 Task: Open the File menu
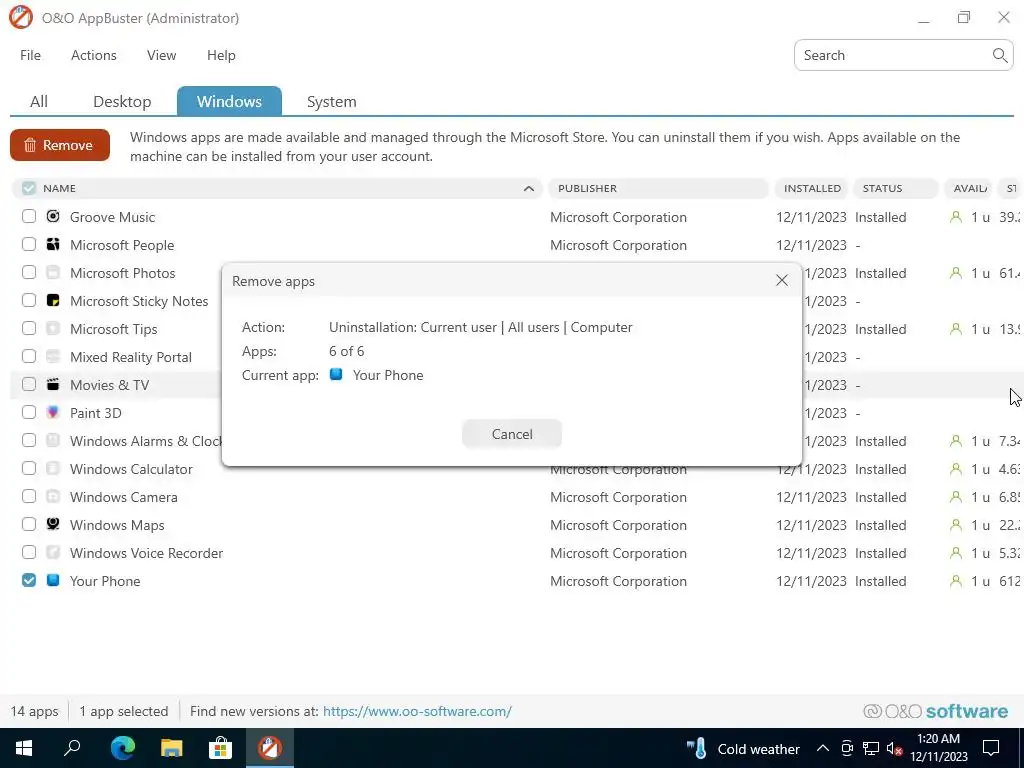(30, 56)
